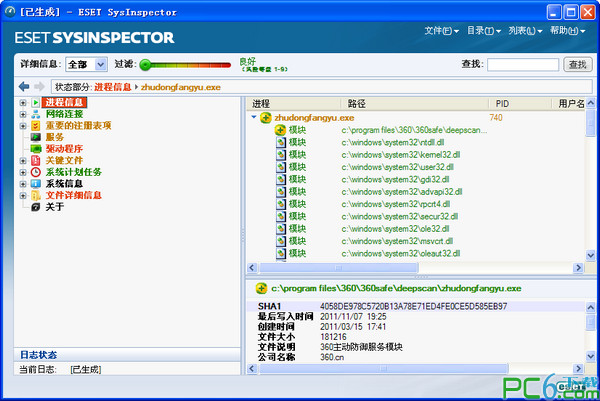Click module icon for gdi32.dll row
Screen dimensions: 600x401
[x=281, y=179]
